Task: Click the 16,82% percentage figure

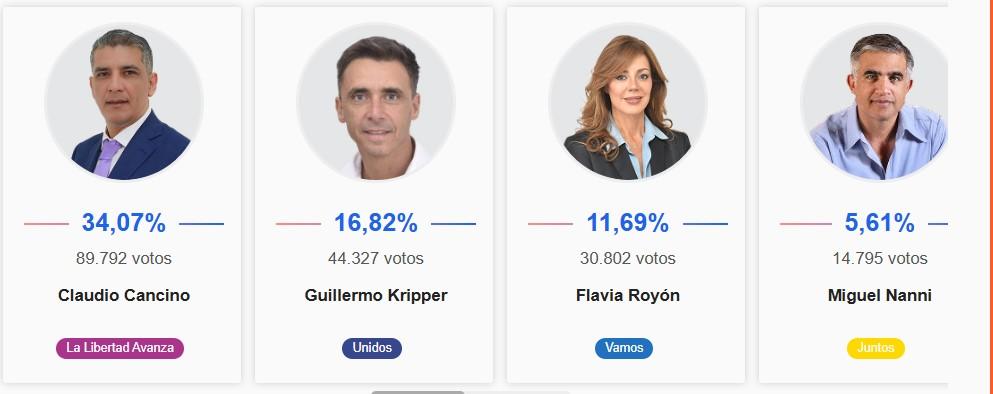Action: click(376, 223)
